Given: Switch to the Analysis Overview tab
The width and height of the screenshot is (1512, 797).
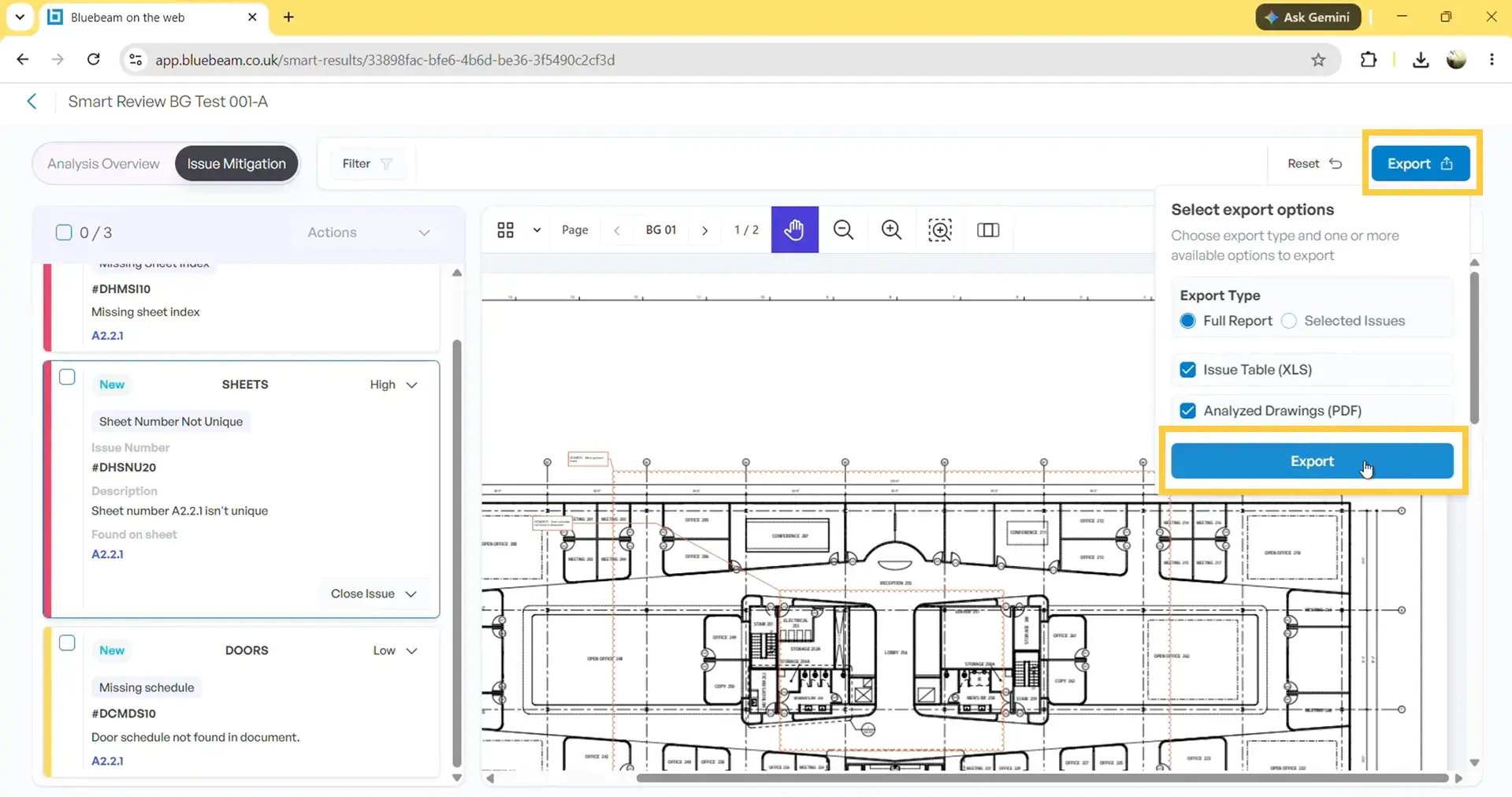Looking at the screenshot, I should tap(103, 164).
